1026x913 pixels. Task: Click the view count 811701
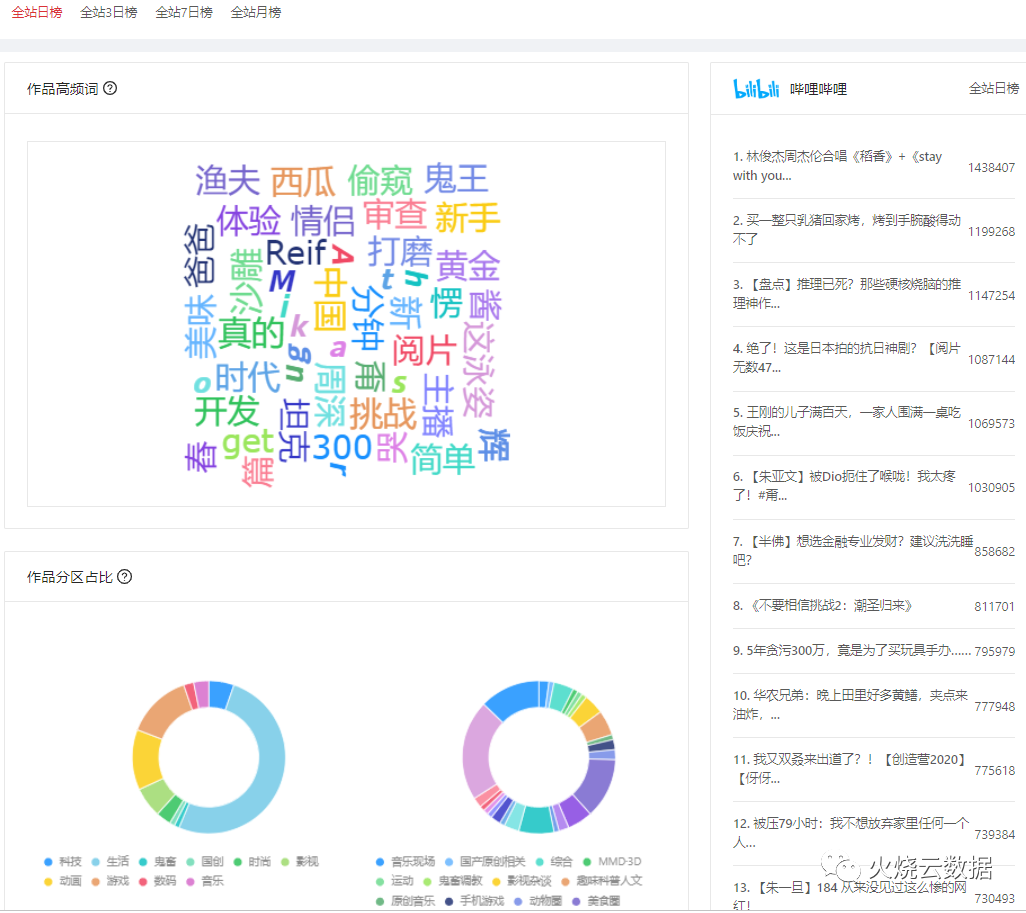point(995,606)
